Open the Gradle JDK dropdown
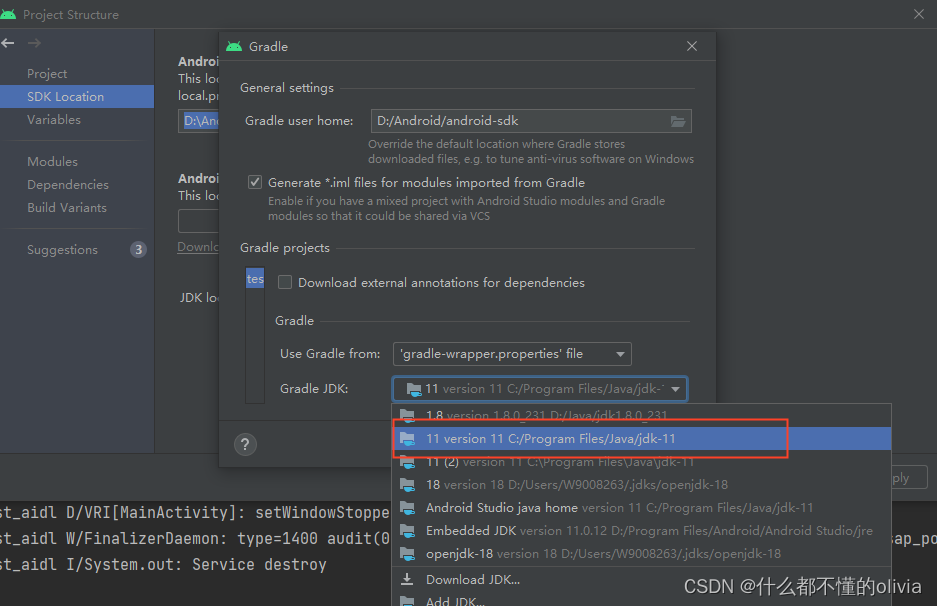 pos(678,389)
